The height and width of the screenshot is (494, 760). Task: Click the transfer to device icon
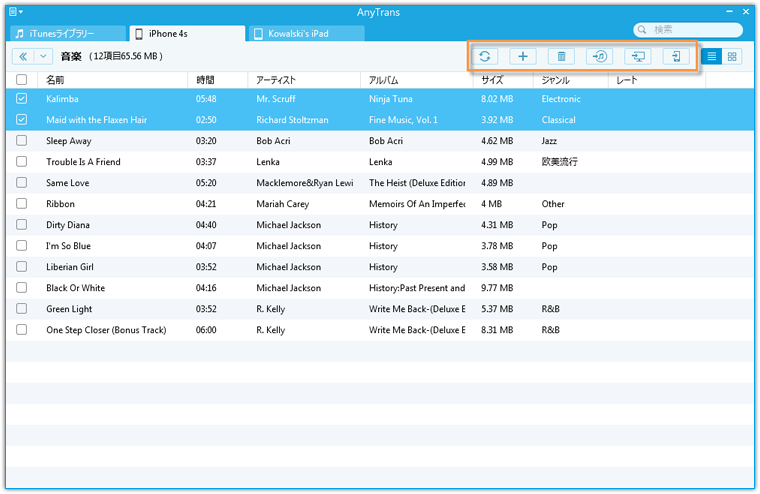click(676, 56)
